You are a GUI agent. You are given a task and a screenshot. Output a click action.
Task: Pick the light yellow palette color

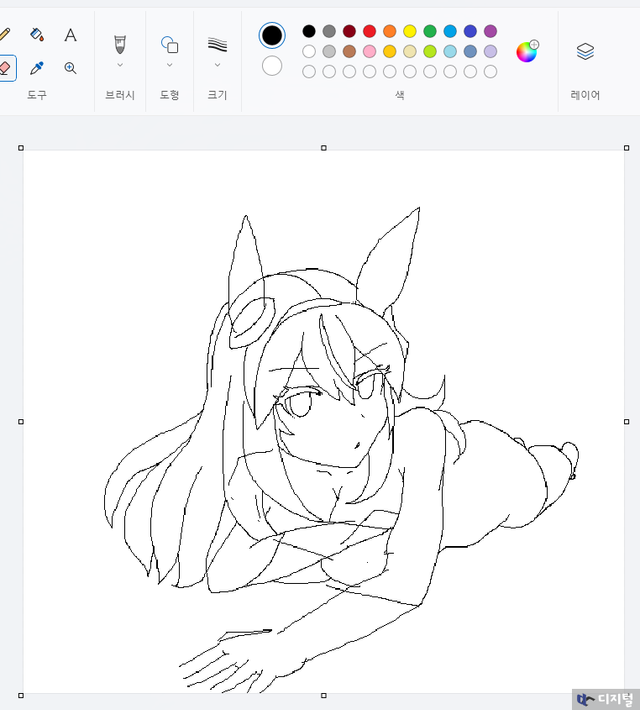click(x=410, y=51)
